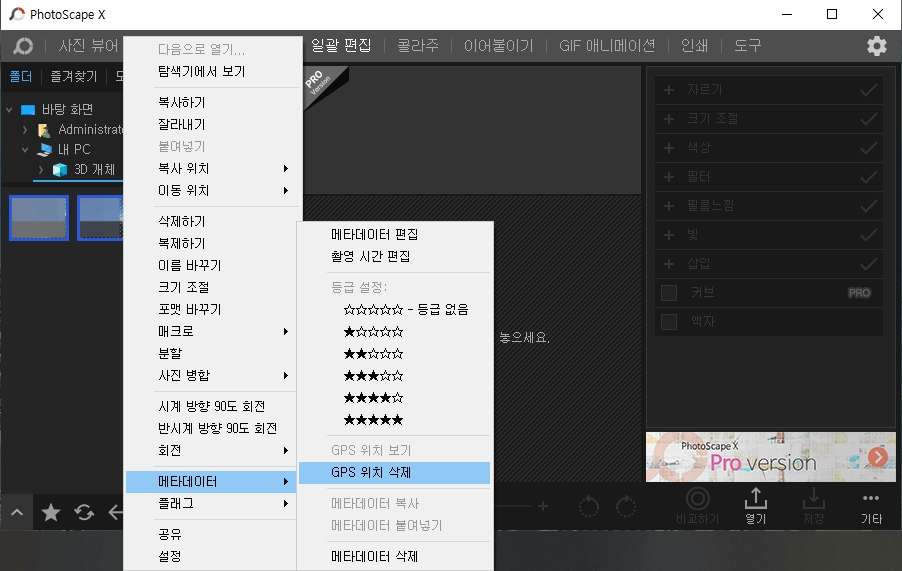Open the 즐겨찾기 panel tab
The height and width of the screenshot is (571, 902).
[74, 76]
